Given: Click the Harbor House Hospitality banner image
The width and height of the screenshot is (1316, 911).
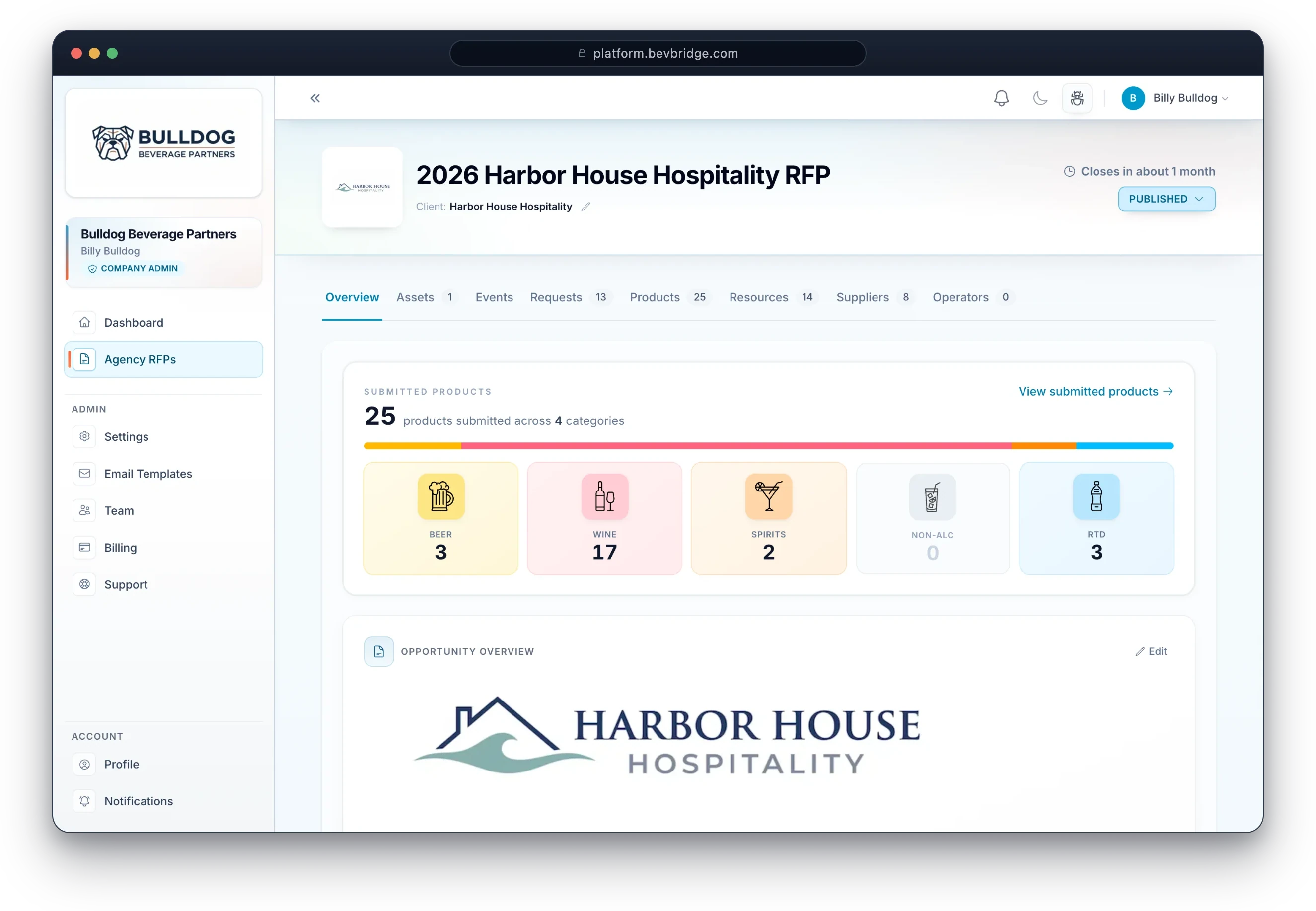Looking at the screenshot, I should coord(667,736).
